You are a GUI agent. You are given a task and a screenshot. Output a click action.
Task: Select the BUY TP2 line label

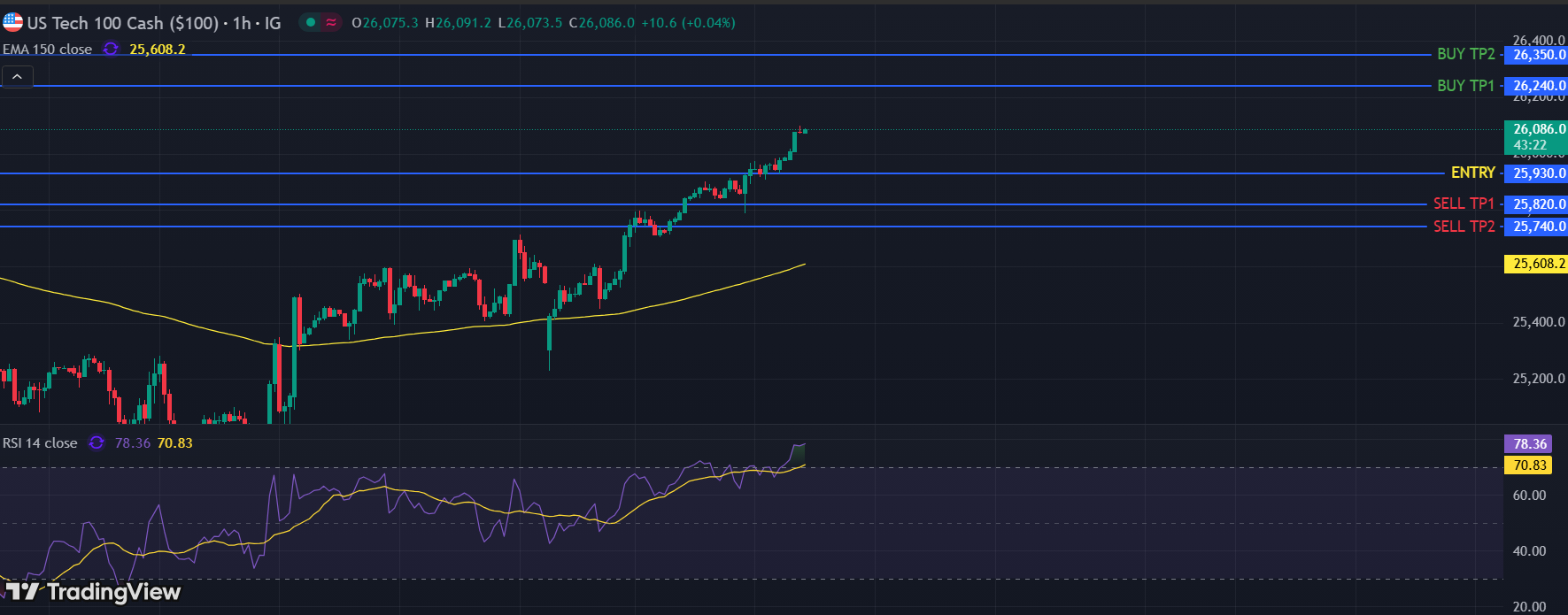pos(1465,55)
